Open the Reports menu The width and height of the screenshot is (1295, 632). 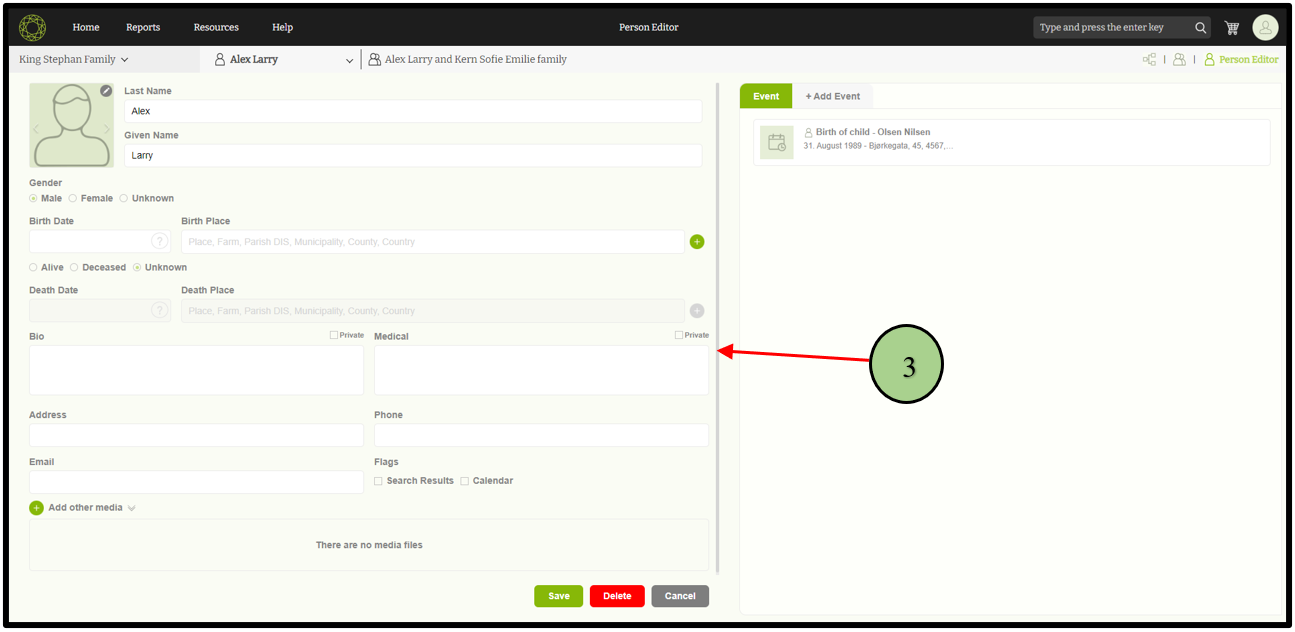[143, 28]
